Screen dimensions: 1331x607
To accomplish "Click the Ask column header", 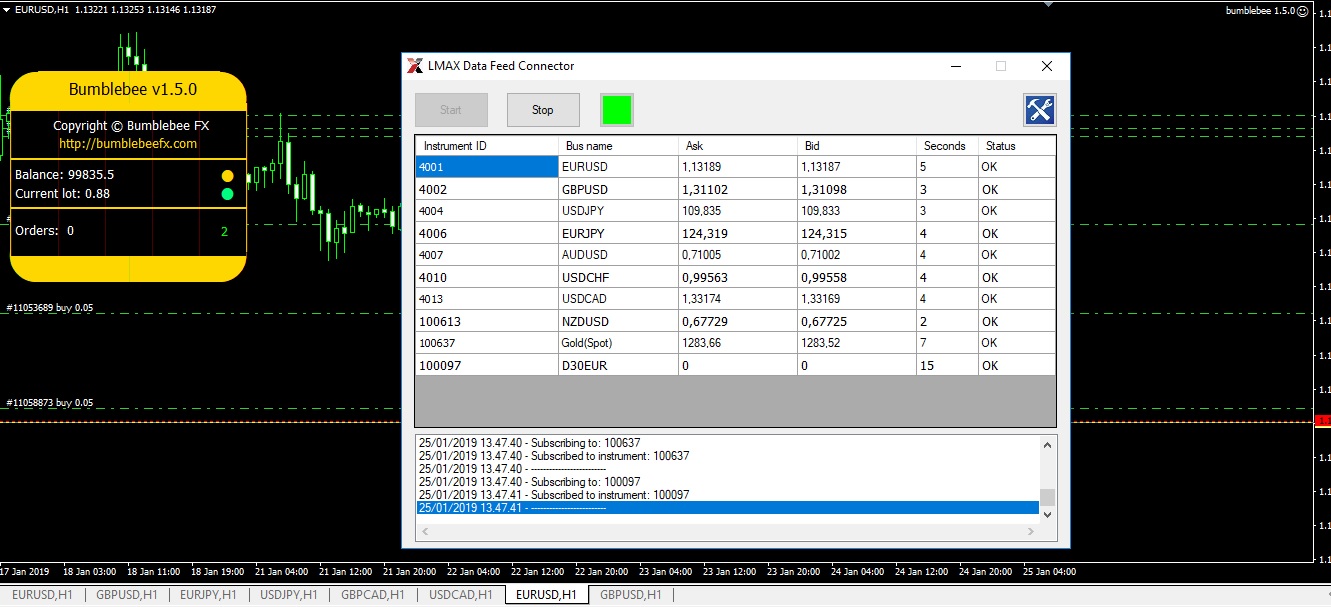I will pos(738,146).
